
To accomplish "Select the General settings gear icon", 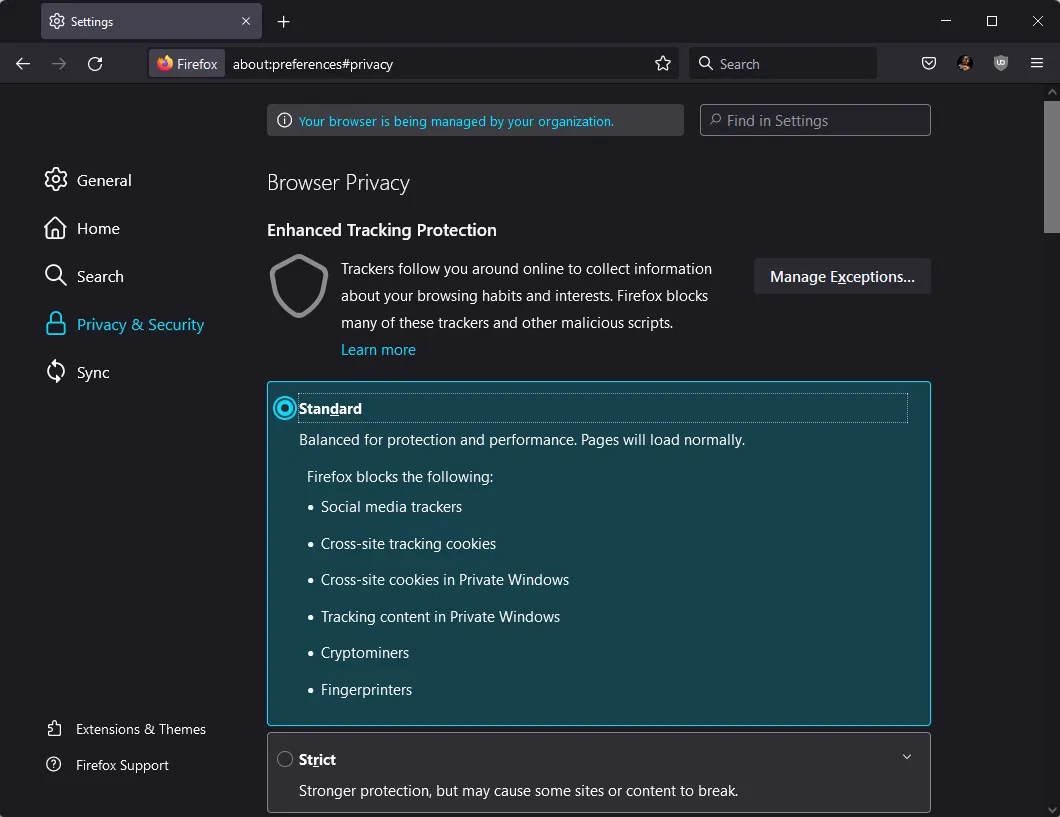I will pyautogui.click(x=55, y=180).
